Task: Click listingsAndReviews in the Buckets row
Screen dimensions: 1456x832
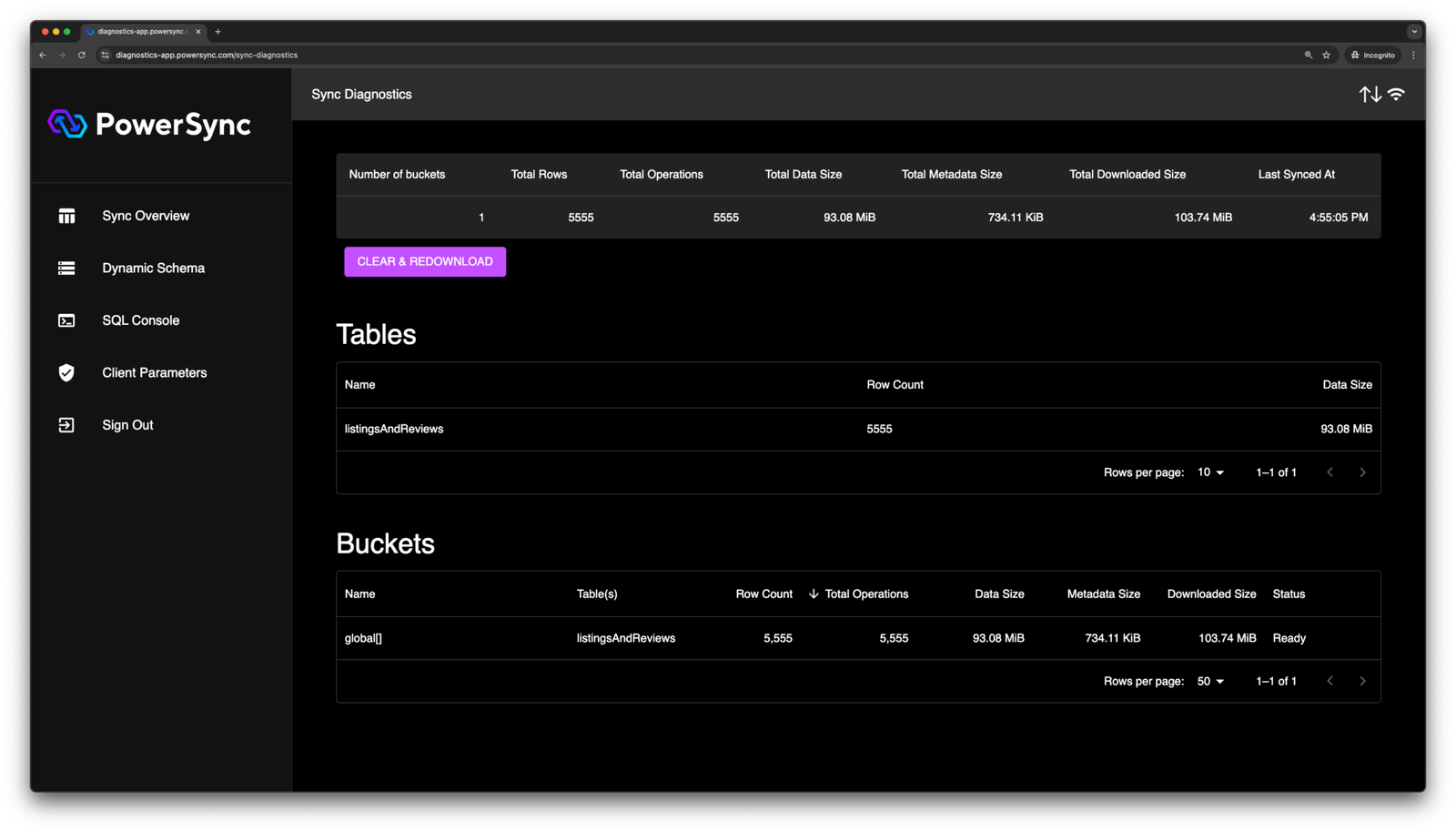Action: [x=626, y=638]
